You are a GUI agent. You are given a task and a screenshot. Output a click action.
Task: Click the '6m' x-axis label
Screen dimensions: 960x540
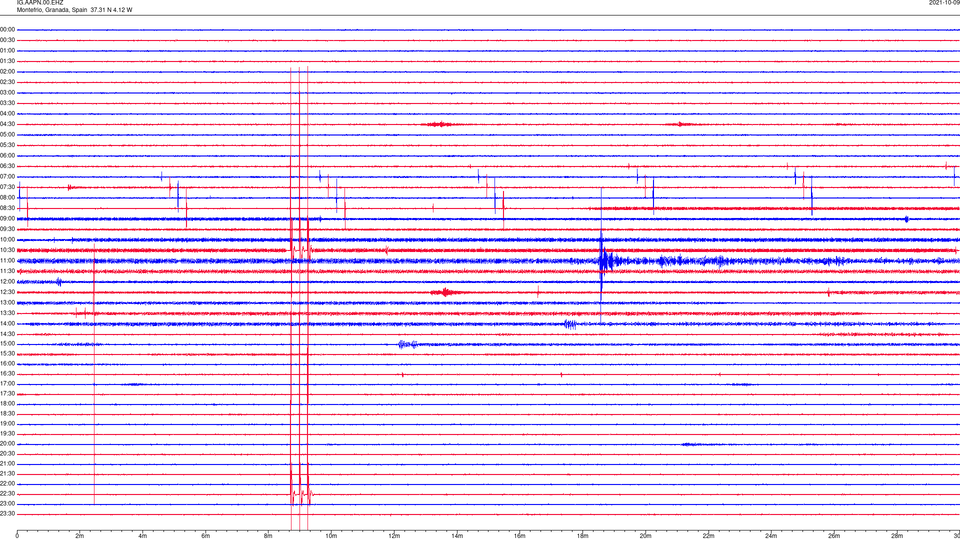pyautogui.click(x=206, y=536)
